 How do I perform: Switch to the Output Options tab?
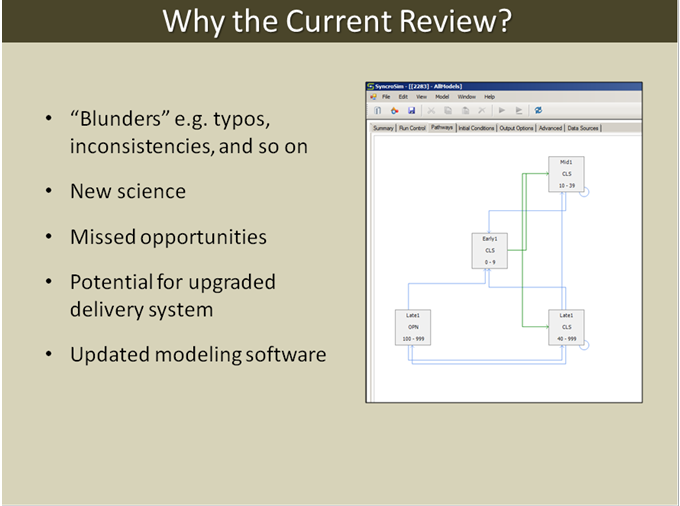(x=516, y=128)
